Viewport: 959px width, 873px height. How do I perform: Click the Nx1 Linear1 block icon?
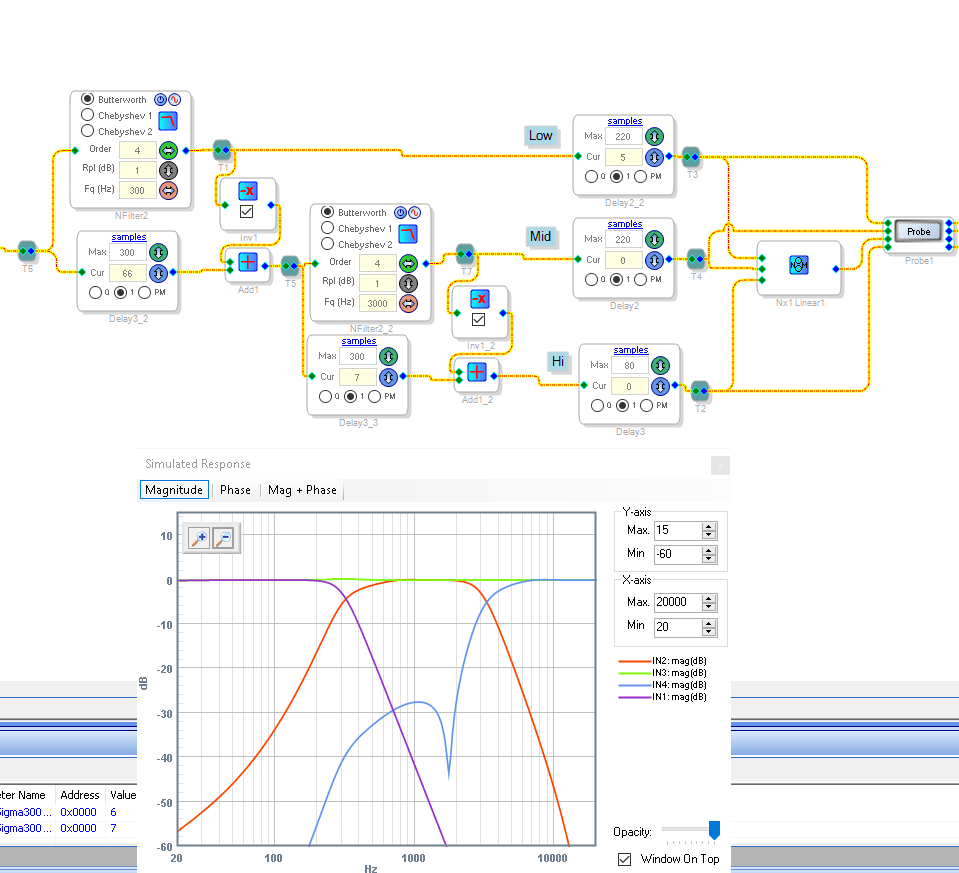(798, 265)
